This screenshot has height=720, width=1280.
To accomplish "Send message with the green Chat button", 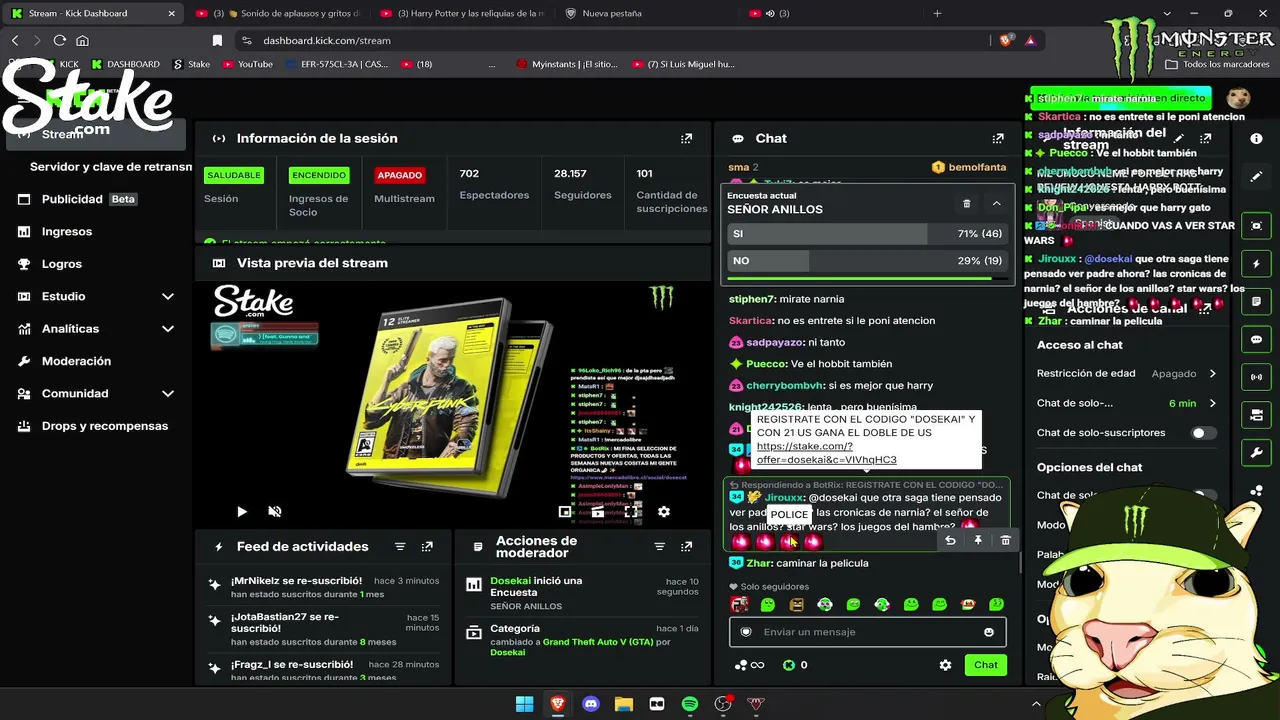I will (x=986, y=665).
